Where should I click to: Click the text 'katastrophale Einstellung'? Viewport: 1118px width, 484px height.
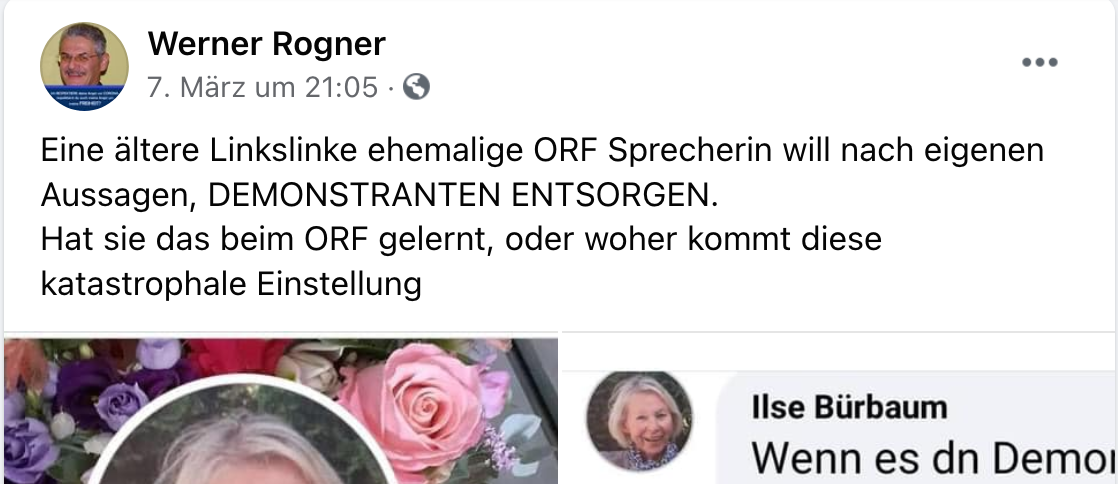click(231, 284)
